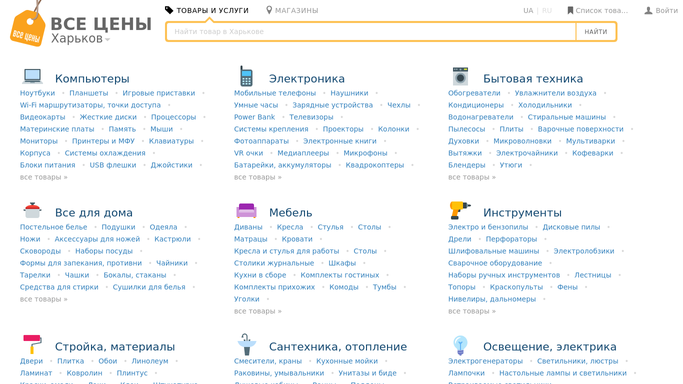Screen dimensions: 683x384
Task: Switch language to UA
Action: point(528,10)
